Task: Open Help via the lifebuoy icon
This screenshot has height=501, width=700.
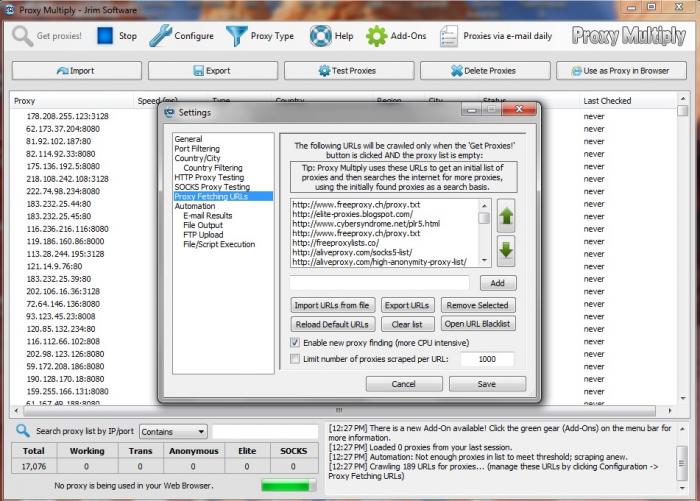Action: [x=321, y=36]
